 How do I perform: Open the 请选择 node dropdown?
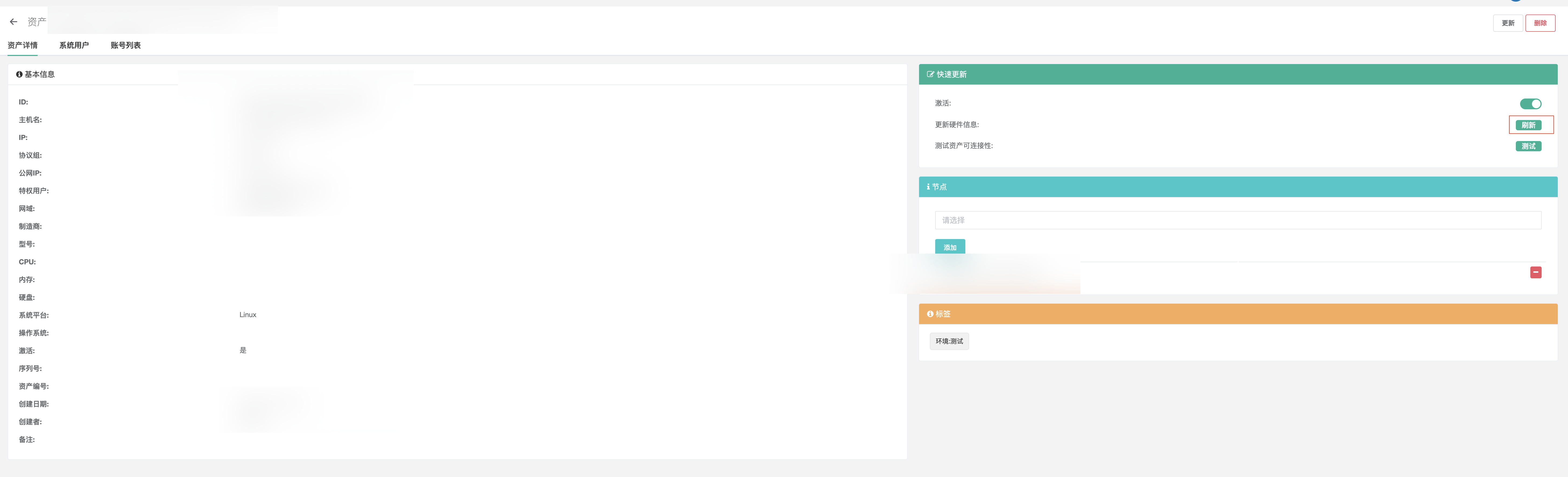(x=1238, y=220)
